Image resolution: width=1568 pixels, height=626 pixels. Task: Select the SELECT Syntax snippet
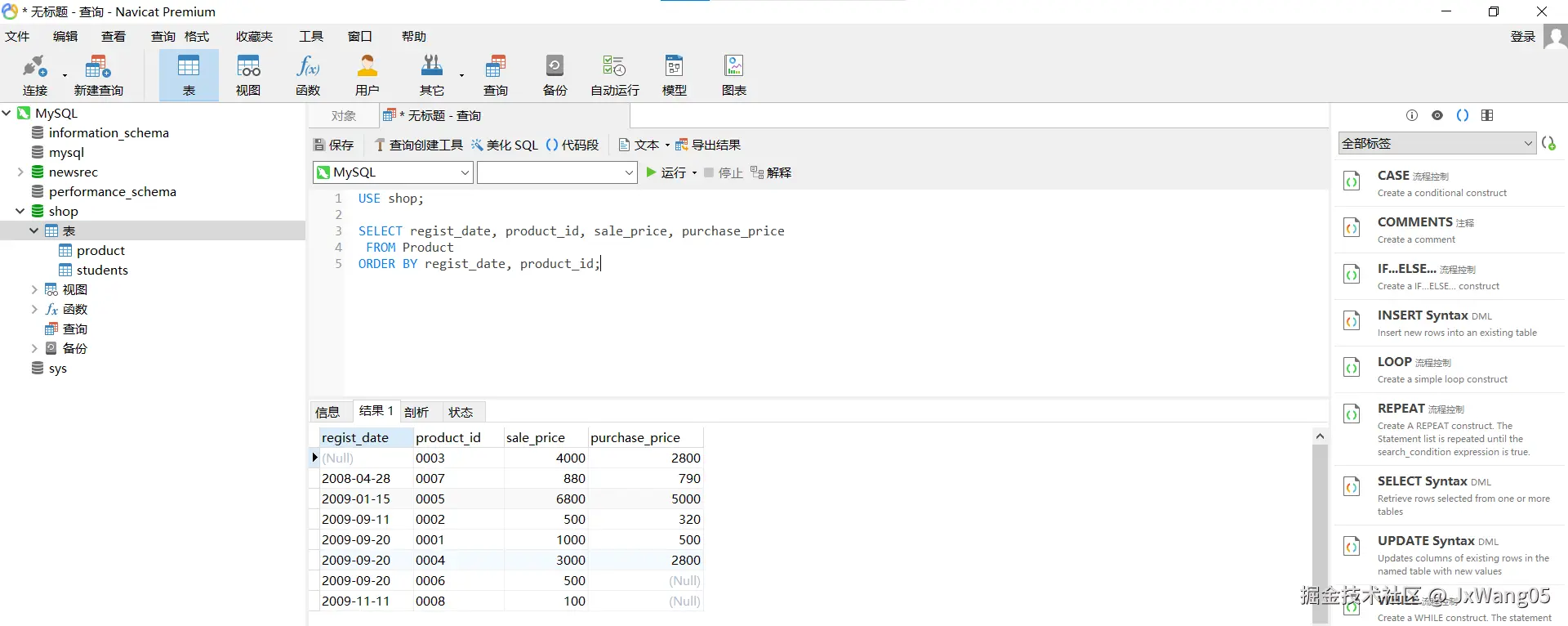[x=1450, y=495]
